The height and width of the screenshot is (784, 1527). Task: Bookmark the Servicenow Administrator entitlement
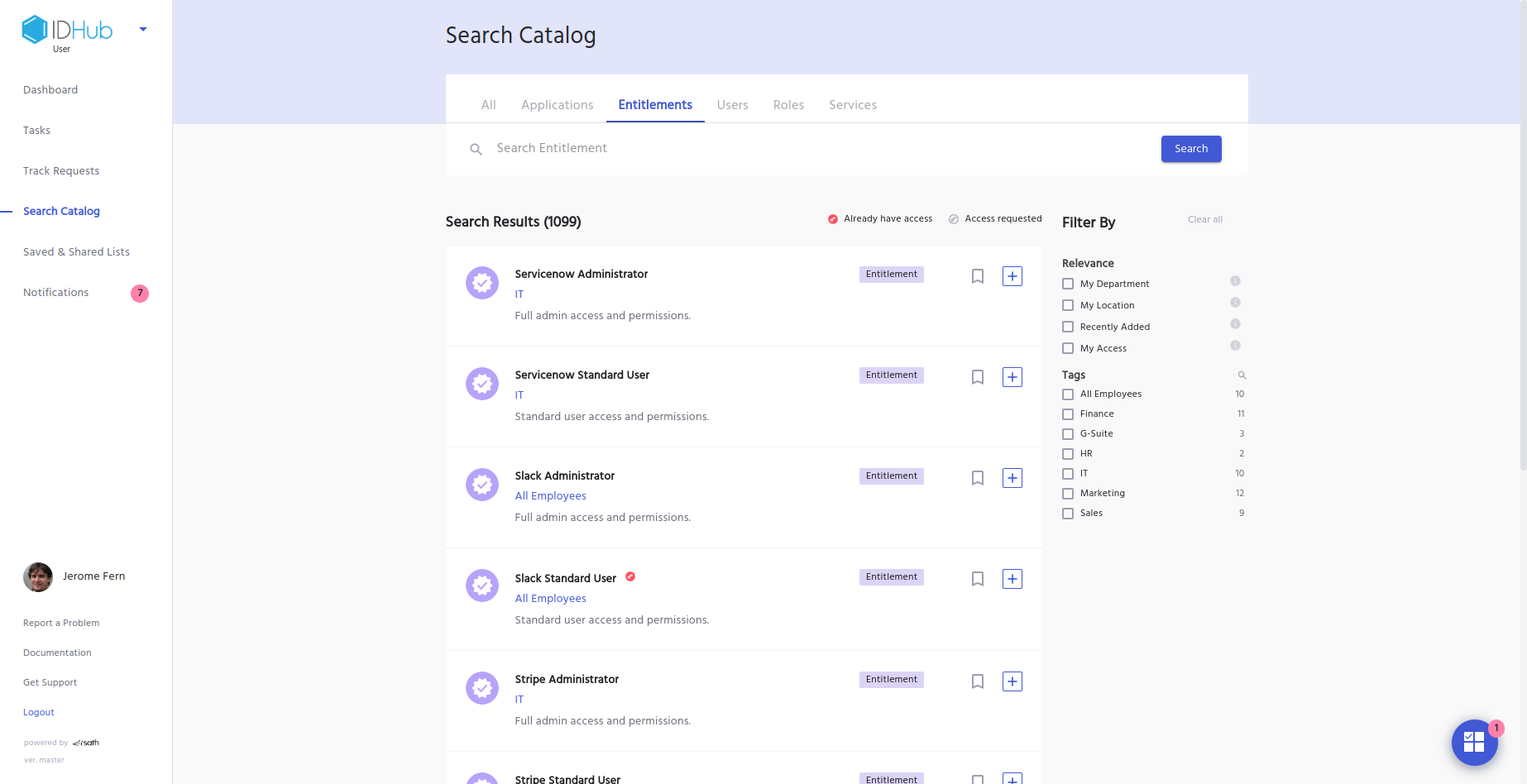tap(977, 276)
